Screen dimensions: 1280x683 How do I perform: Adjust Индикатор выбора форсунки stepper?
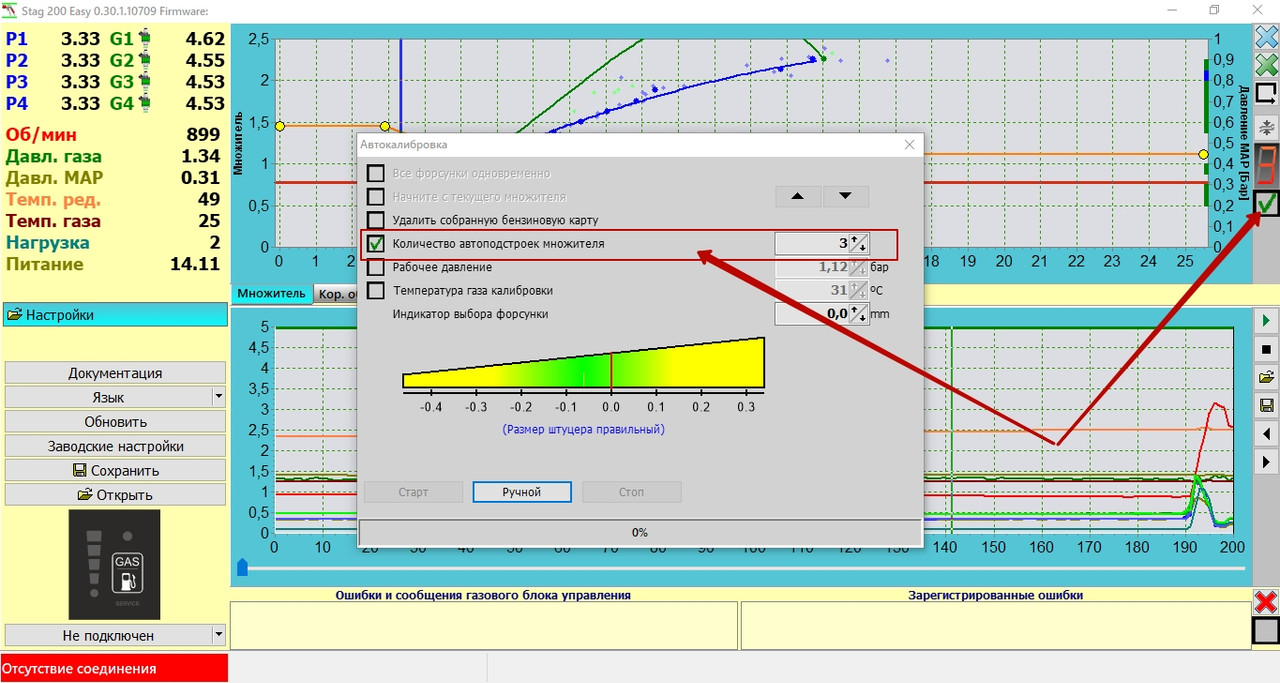tap(858, 314)
